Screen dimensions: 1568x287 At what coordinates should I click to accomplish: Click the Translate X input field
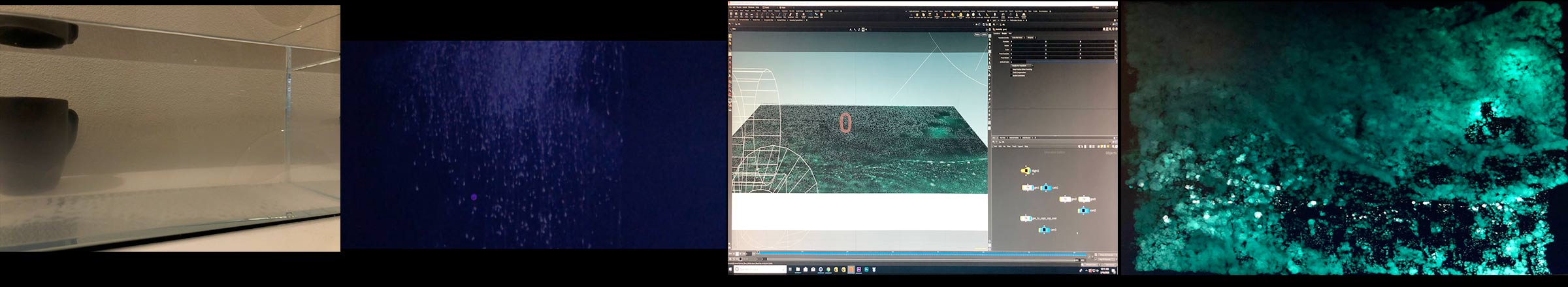tap(1028, 42)
